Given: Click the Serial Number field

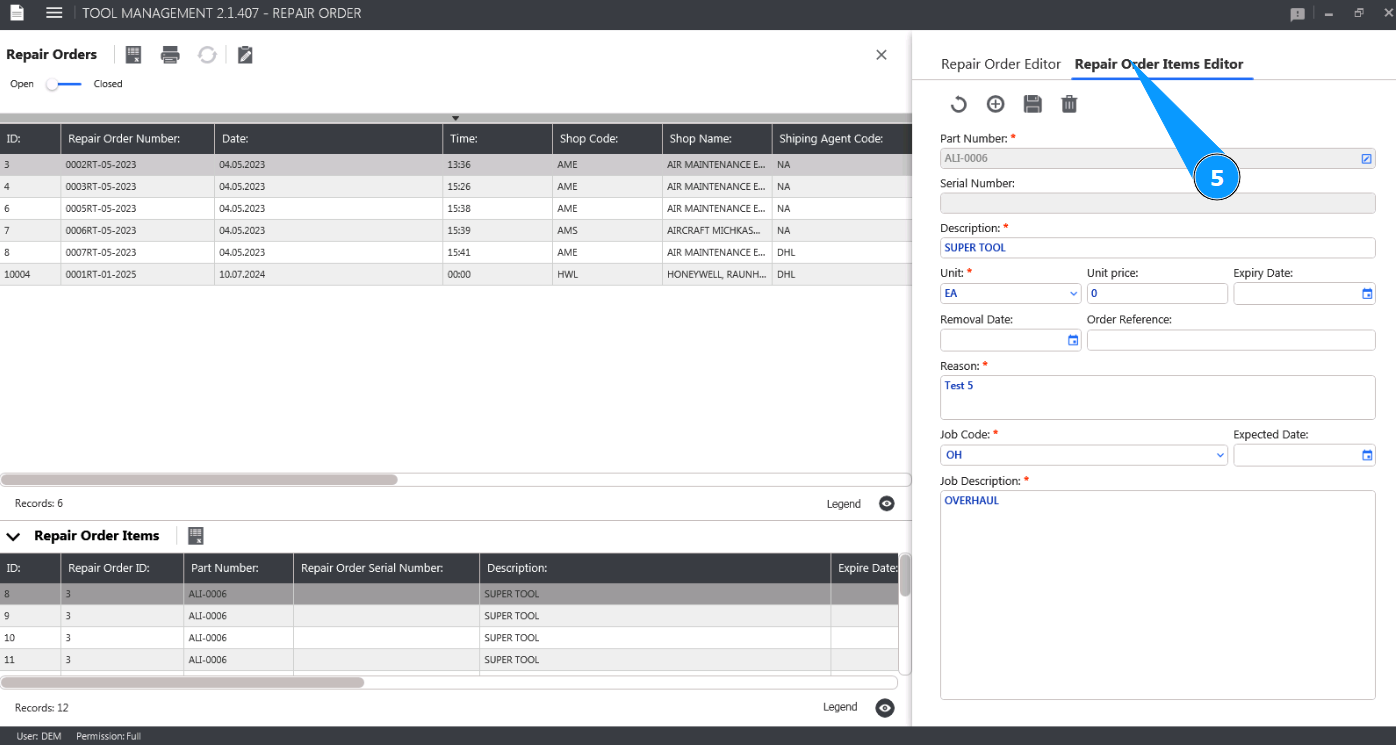Looking at the screenshot, I should [x=1158, y=203].
